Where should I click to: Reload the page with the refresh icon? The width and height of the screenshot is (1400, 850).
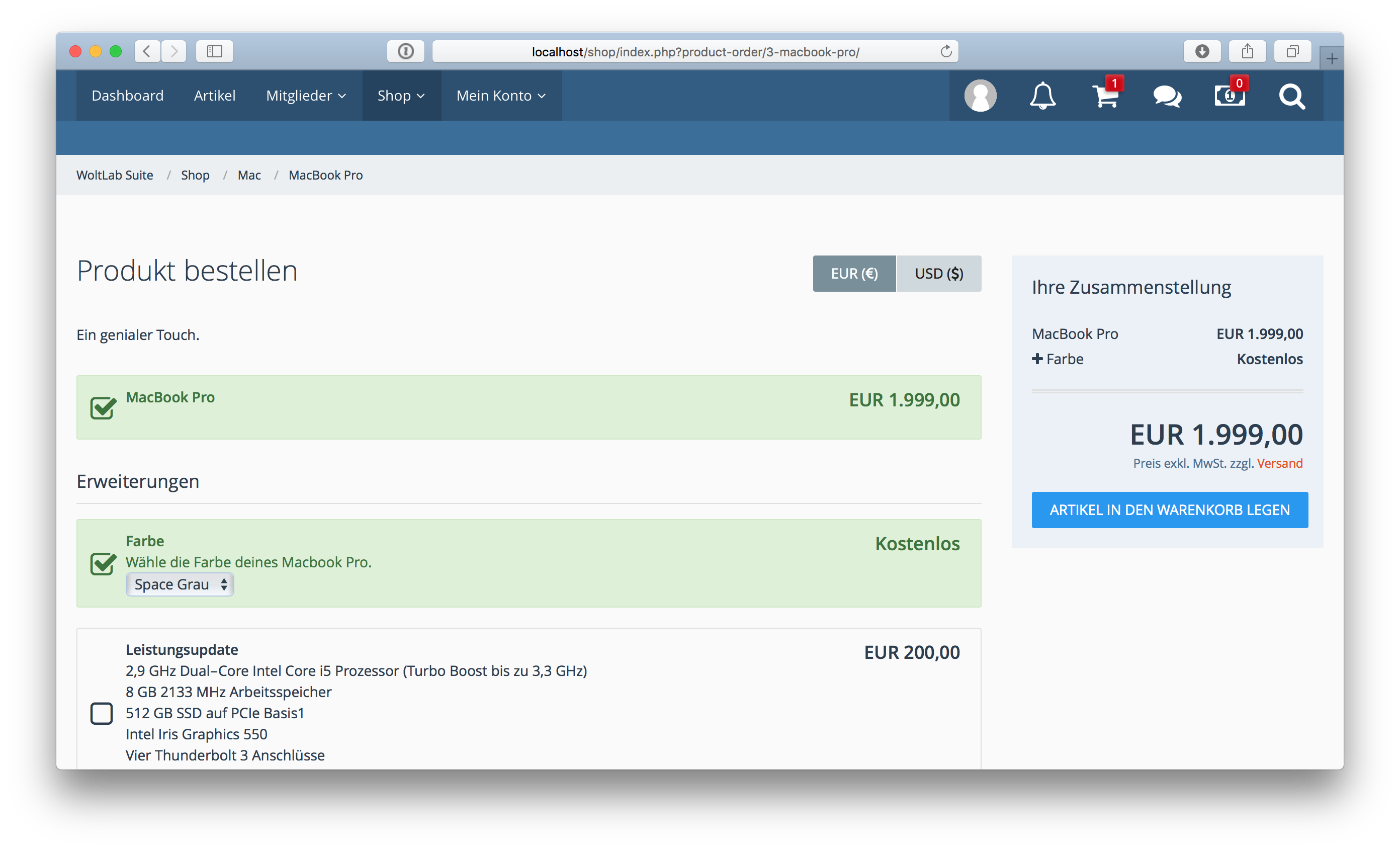946,51
